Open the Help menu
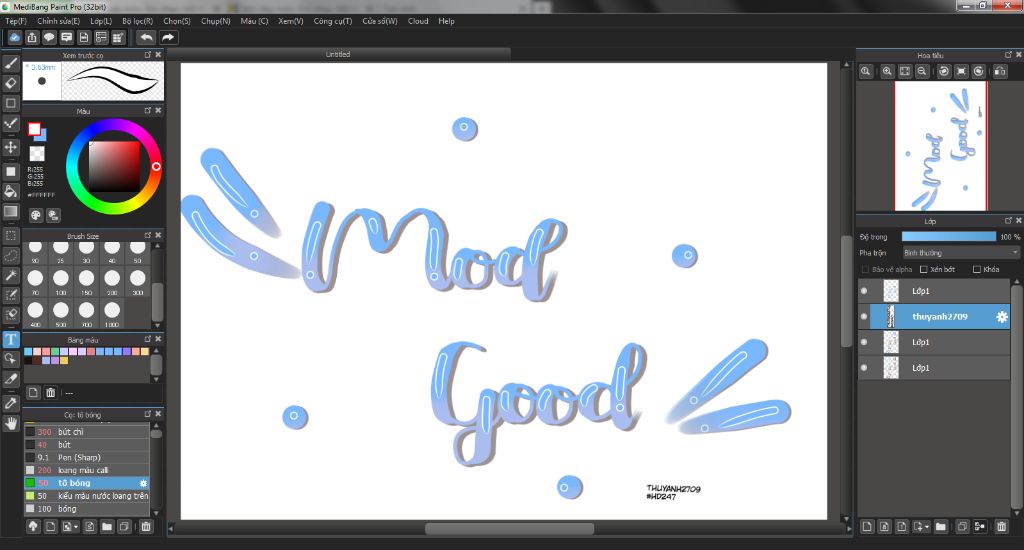Image resolution: width=1024 pixels, height=550 pixels. tap(447, 21)
